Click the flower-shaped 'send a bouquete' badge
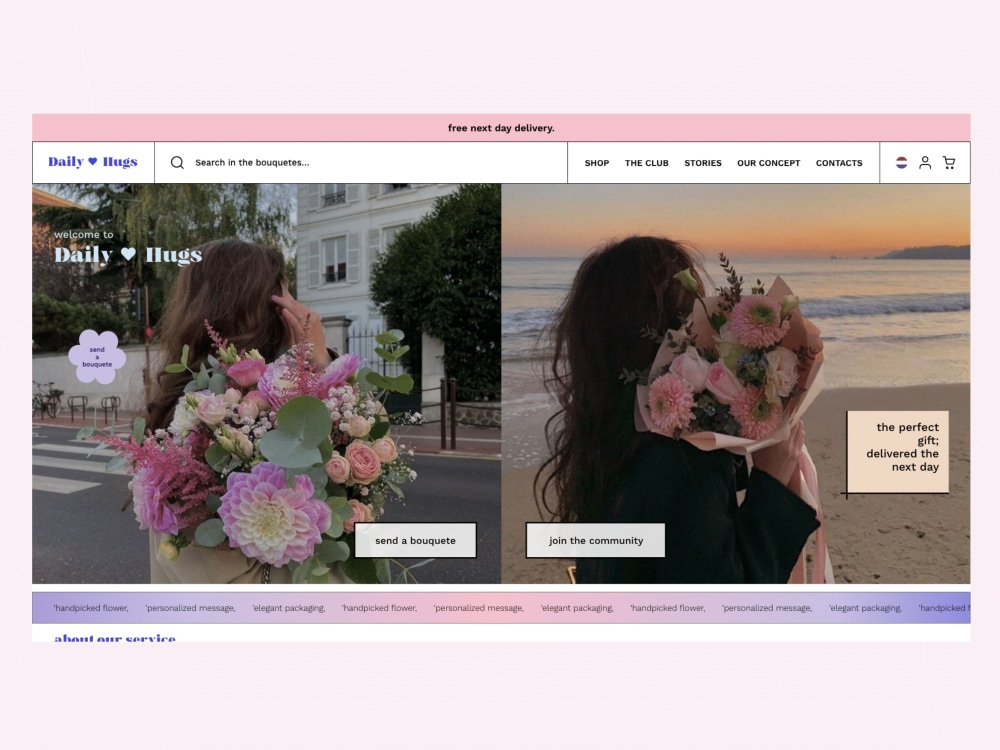 97,357
